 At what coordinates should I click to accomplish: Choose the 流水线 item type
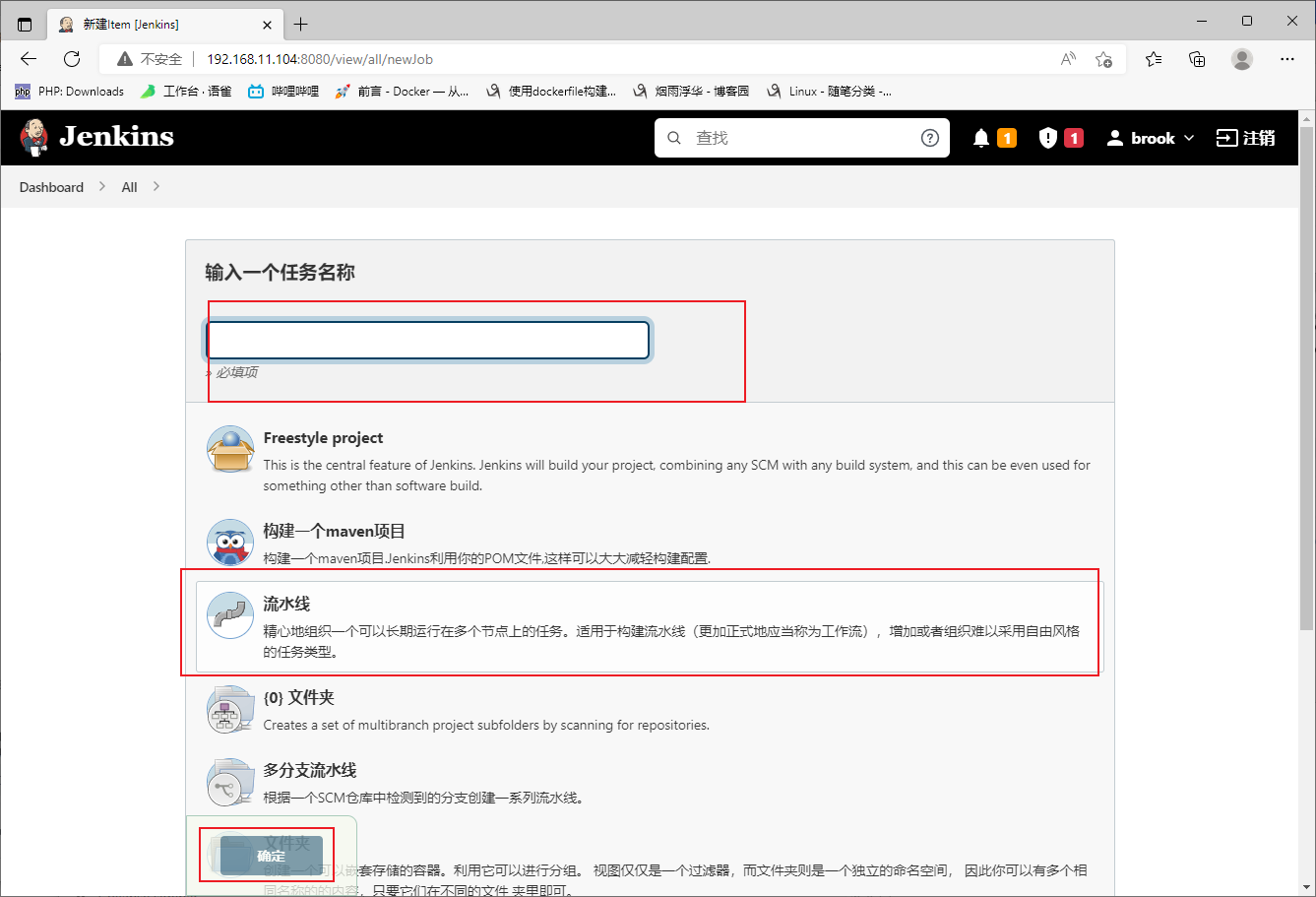[x=650, y=626]
